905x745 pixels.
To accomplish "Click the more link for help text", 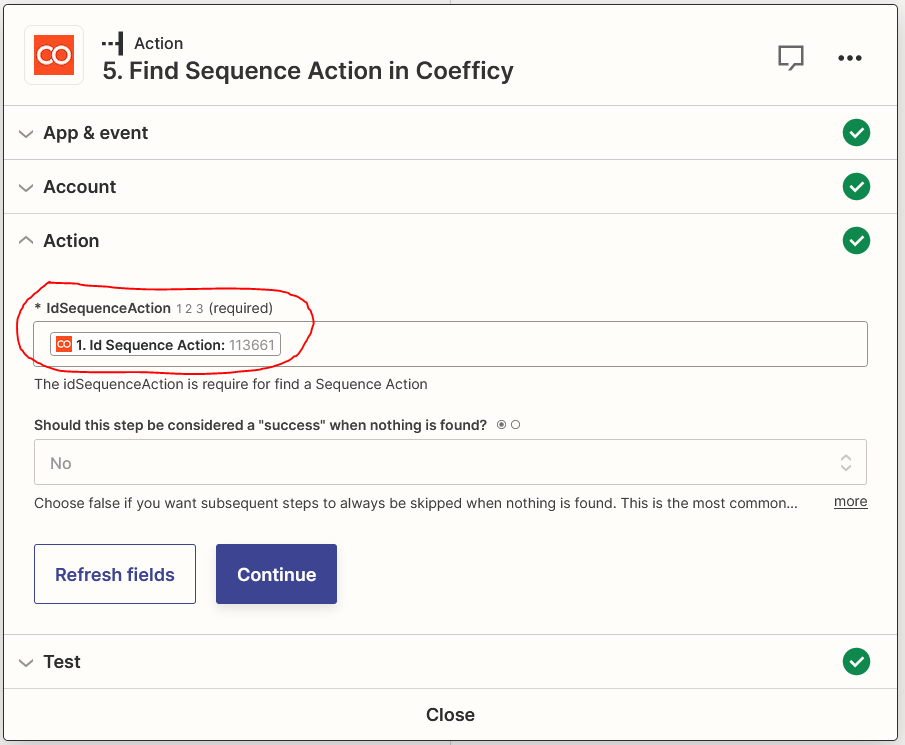I will click(850, 502).
